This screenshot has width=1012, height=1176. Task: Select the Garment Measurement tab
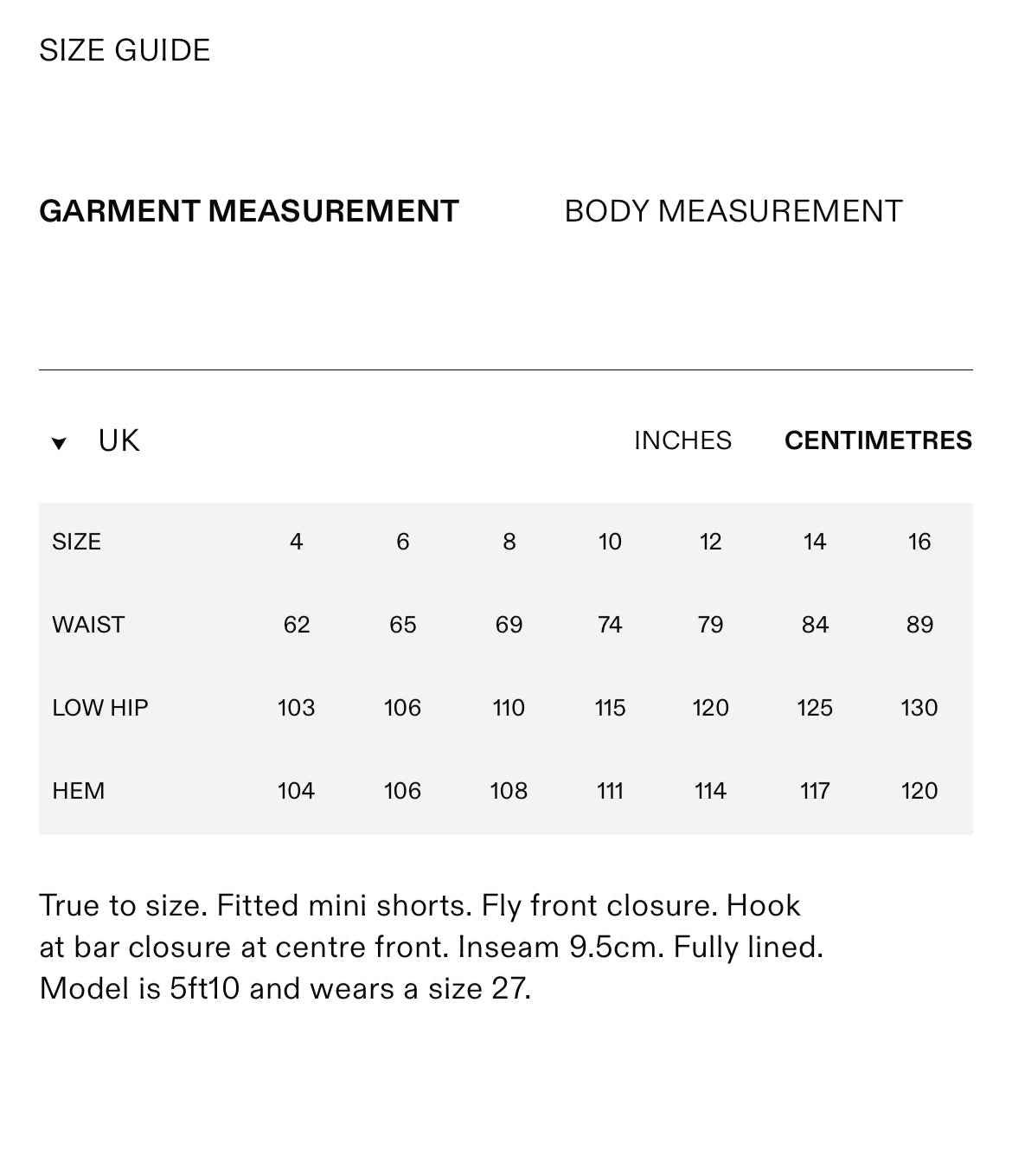coord(249,211)
